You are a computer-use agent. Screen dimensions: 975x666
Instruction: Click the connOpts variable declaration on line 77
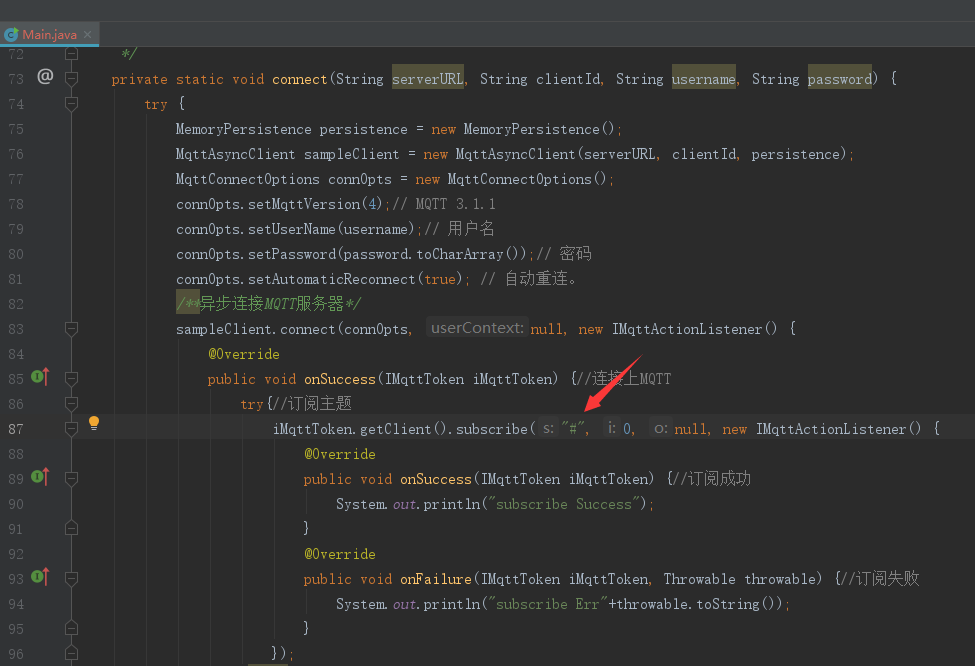pos(360,179)
